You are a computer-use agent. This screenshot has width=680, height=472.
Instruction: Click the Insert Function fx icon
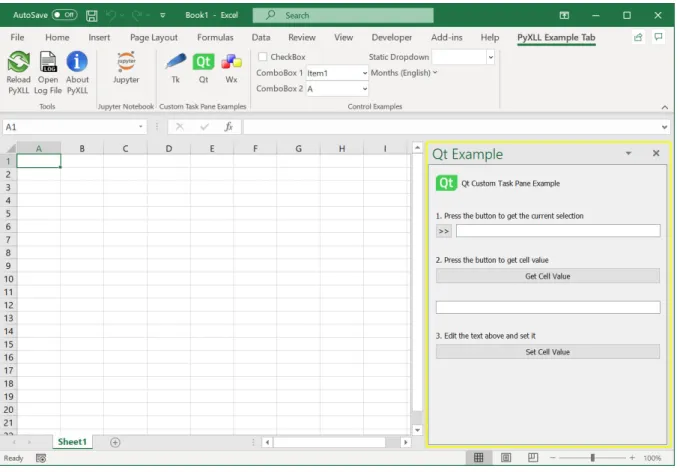pos(229,127)
